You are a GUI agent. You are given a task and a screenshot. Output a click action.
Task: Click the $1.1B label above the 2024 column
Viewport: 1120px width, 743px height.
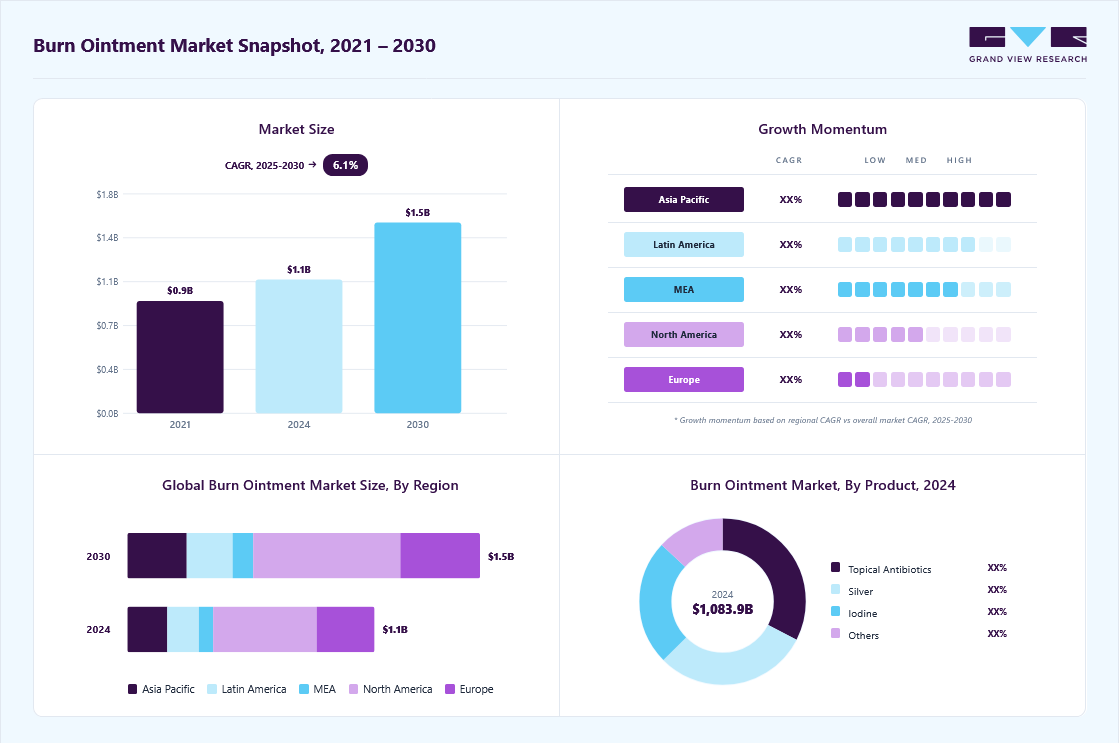tap(299, 269)
